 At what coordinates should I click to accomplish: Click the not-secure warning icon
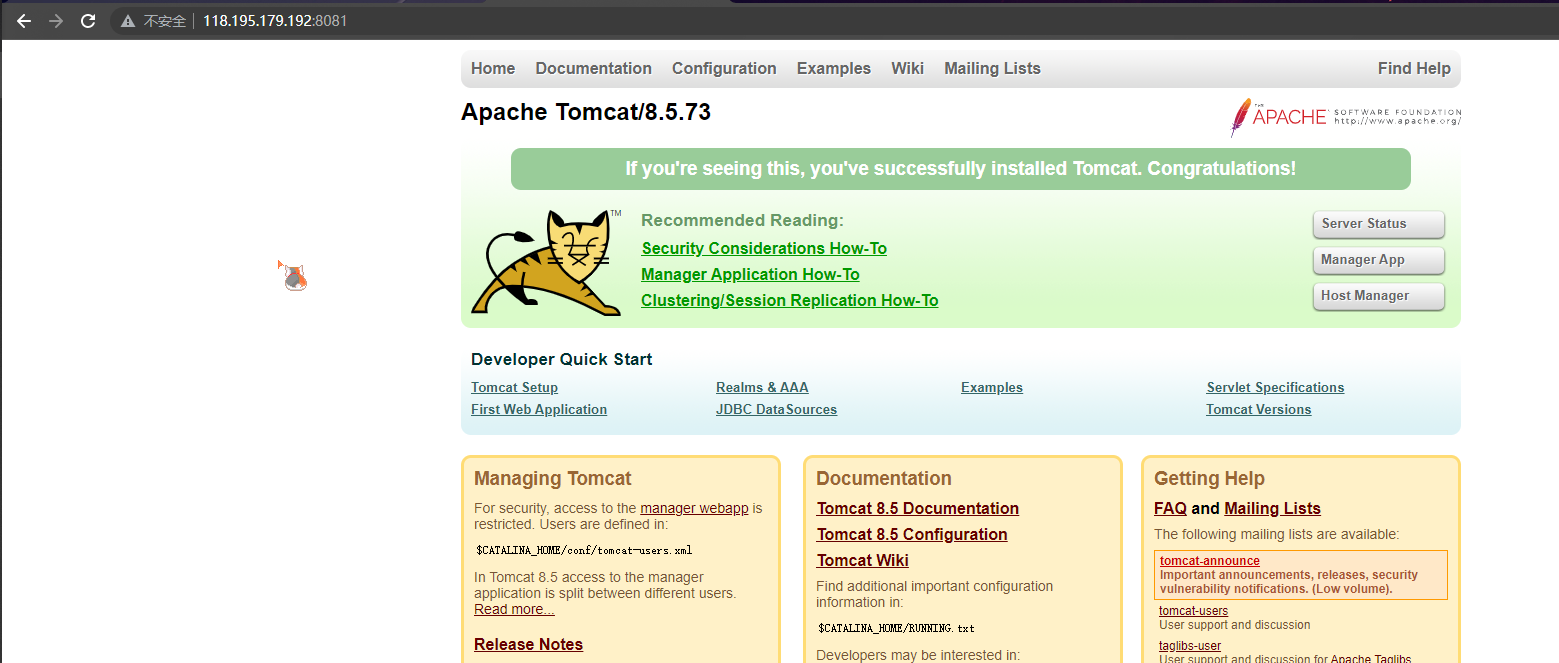pyautogui.click(x=128, y=21)
